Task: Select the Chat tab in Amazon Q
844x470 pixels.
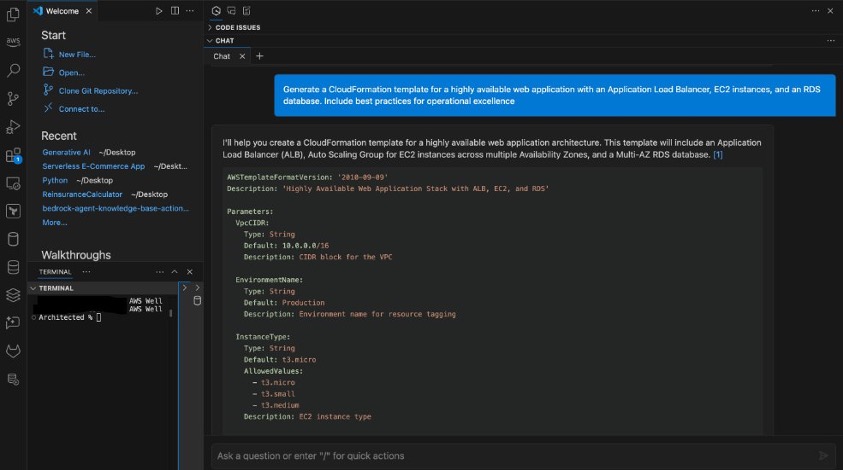Action: (x=222, y=56)
